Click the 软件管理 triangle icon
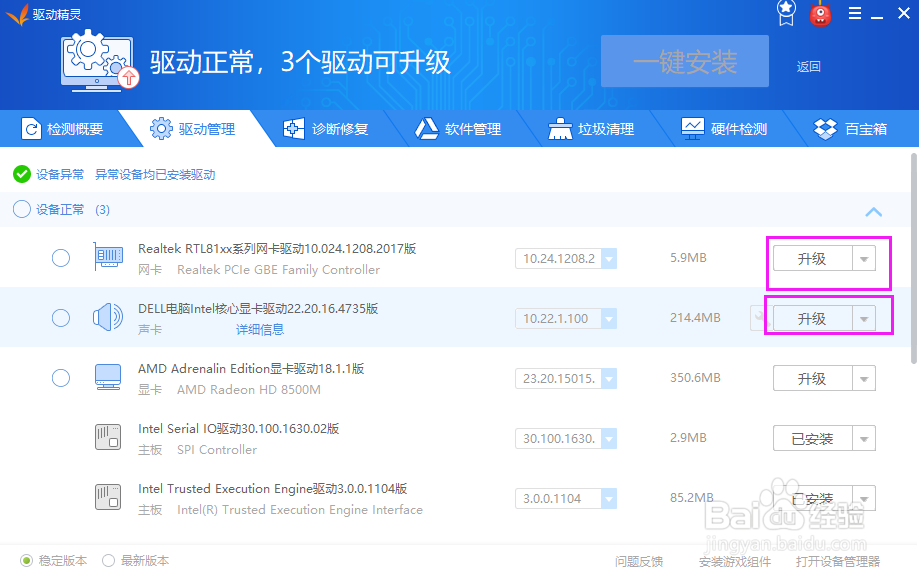 tap(427, 128)
